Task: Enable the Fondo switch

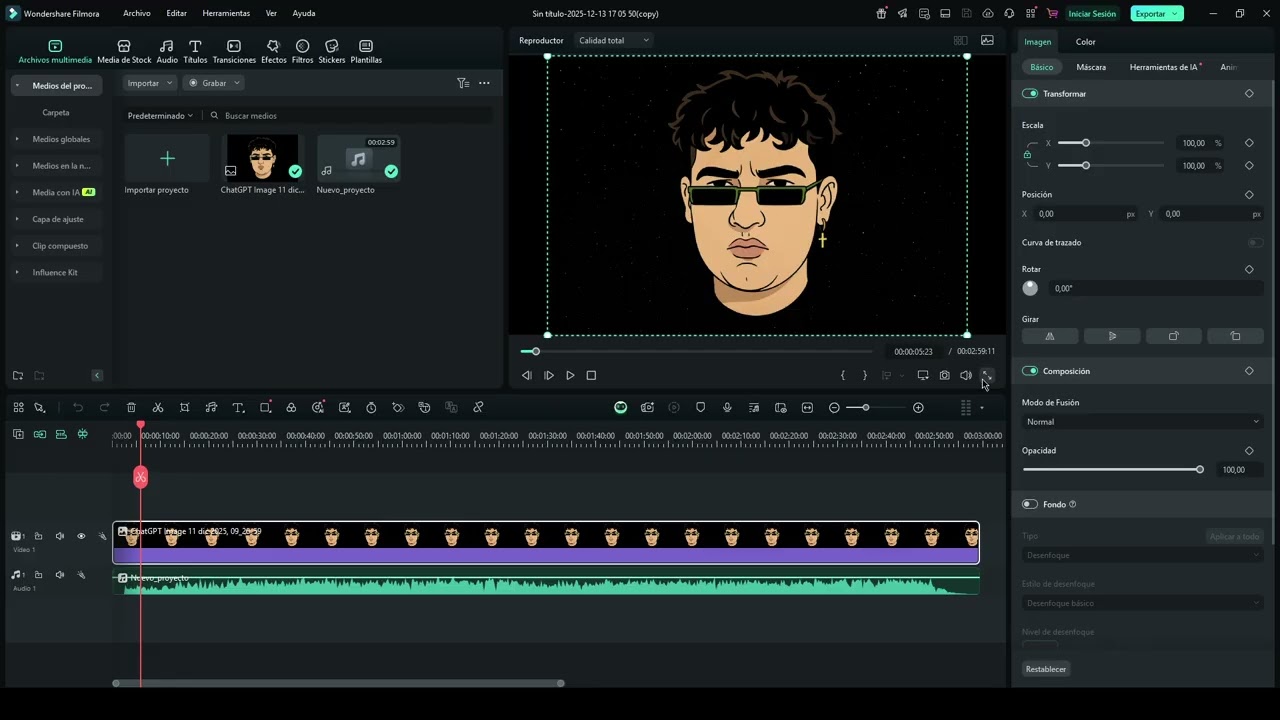Action: pos(1030,504)
